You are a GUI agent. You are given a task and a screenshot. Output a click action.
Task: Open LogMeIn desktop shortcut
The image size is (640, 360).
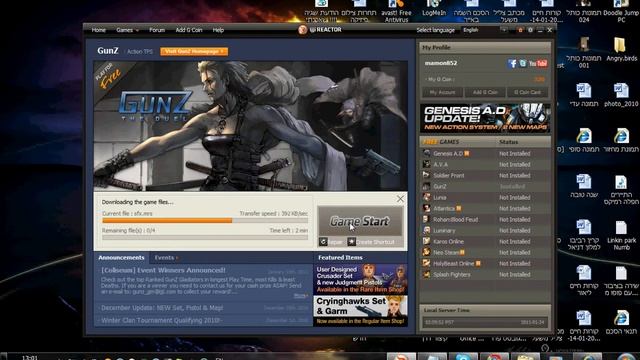tap(433, 9)
